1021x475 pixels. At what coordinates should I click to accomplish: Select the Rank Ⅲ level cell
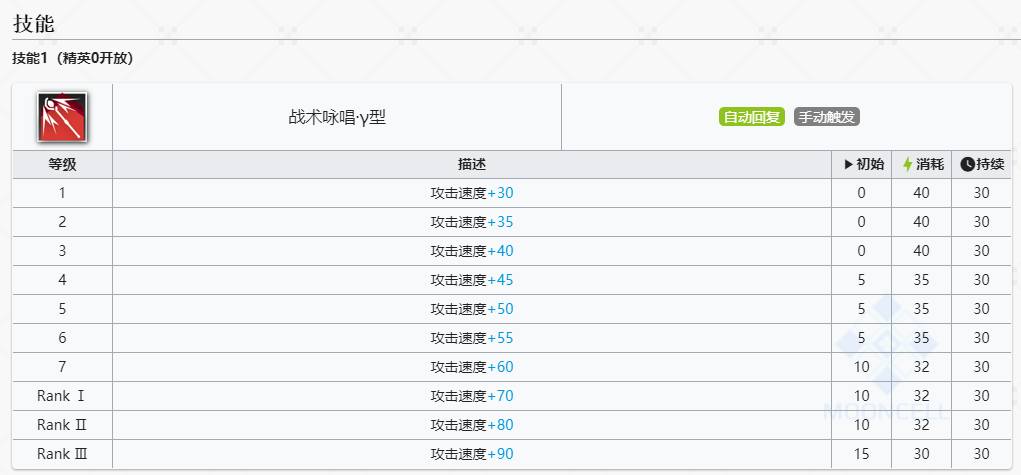coord(62,454)
